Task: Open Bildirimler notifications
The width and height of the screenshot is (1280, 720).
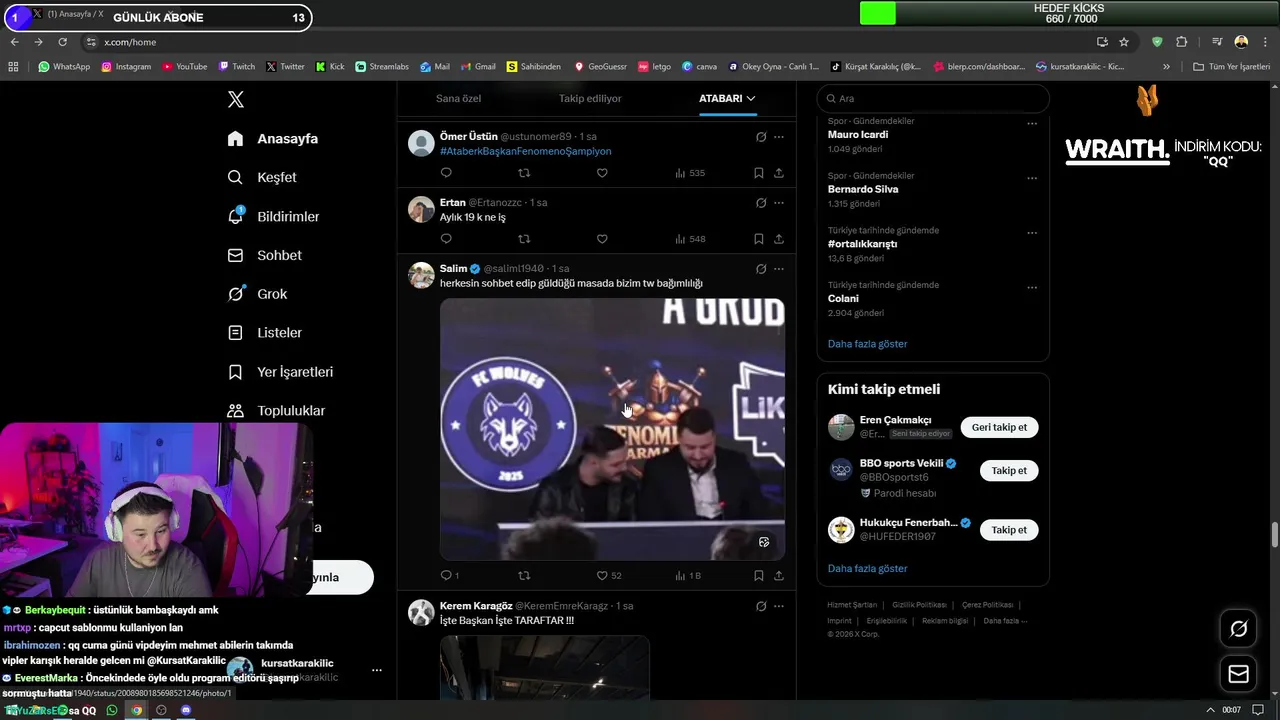Action: [x=274, y=216]
